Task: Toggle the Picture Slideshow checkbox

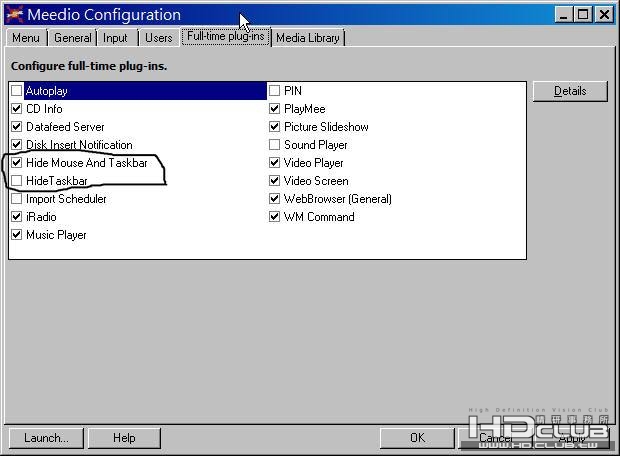Action: [x=274, y=127]
